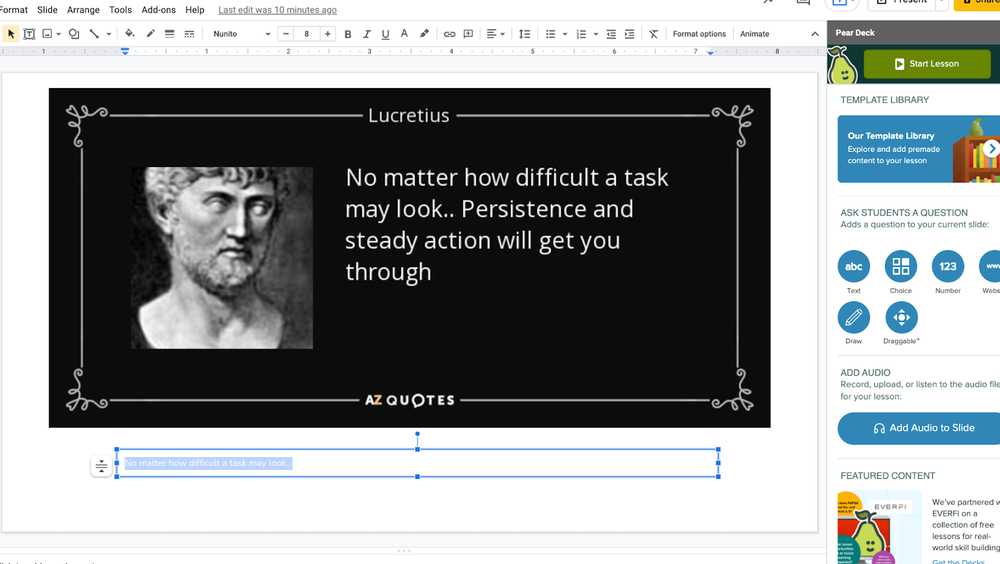Open the bulleted list options arrow
1000x564 pixels.
tap(565, 34)
